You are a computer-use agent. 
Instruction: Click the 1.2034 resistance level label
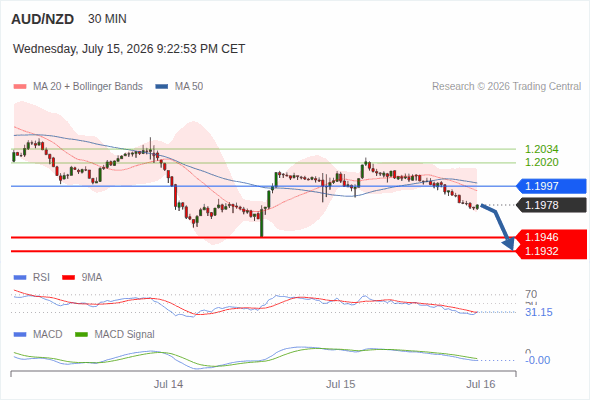click(x=541, y=149)
